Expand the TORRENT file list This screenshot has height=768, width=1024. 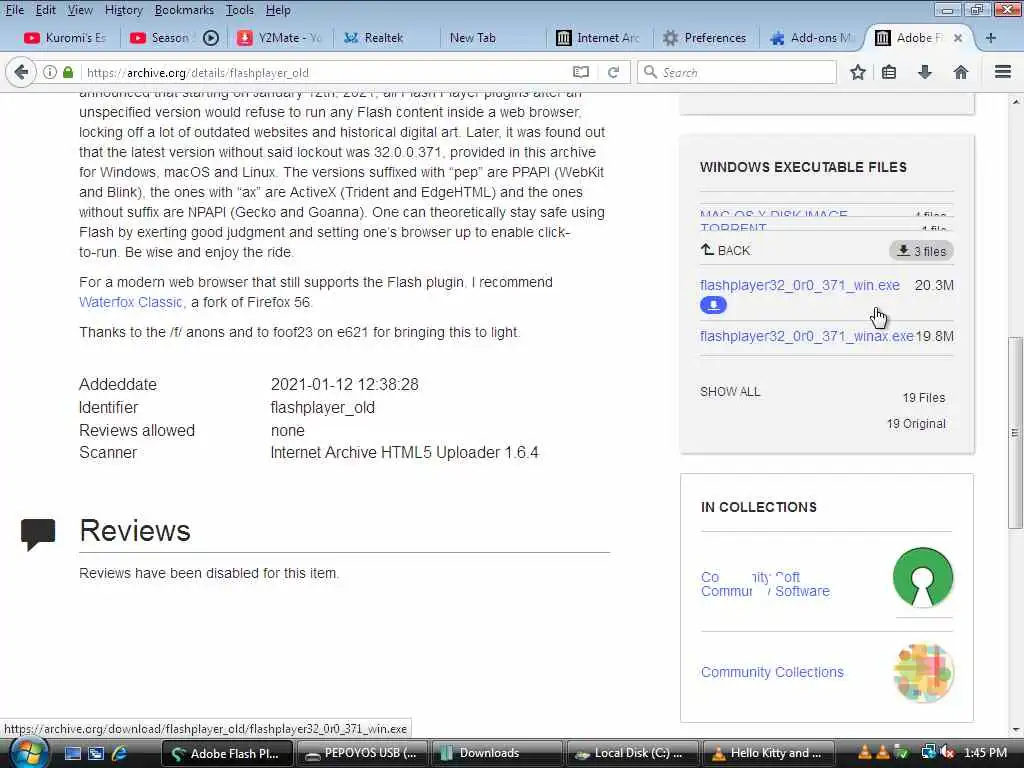tap(733, 228)
